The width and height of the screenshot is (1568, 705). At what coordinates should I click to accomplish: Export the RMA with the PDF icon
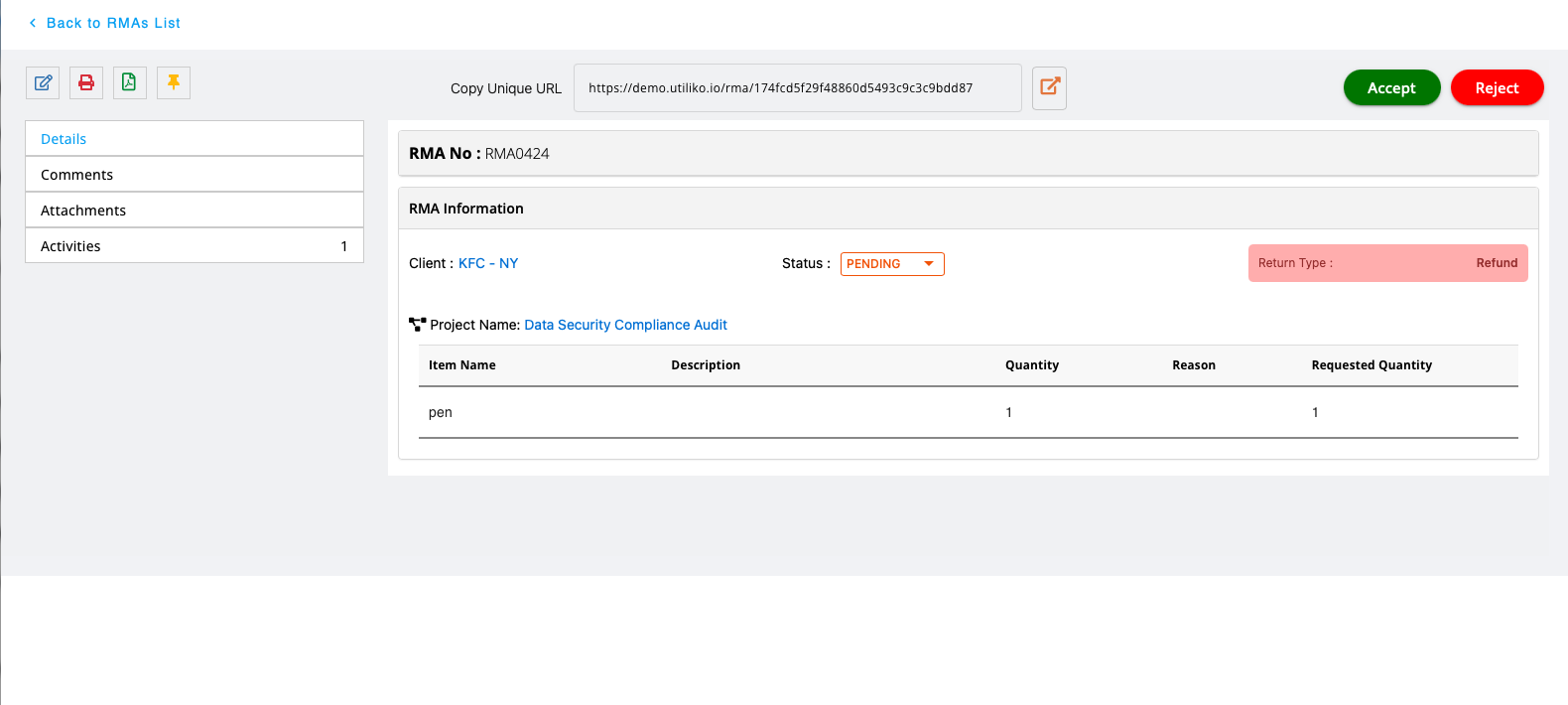click(129, 83)
